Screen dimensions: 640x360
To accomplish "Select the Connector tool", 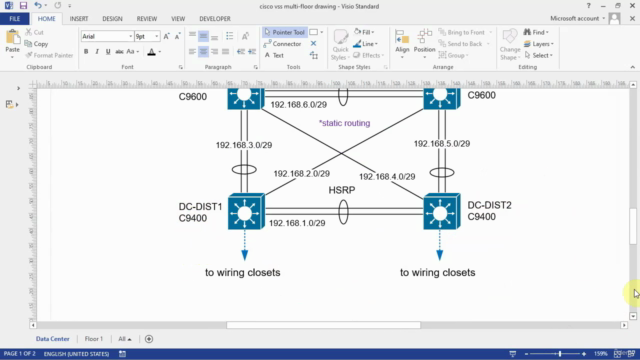I will pyautogui.click(x=282, y=44).
